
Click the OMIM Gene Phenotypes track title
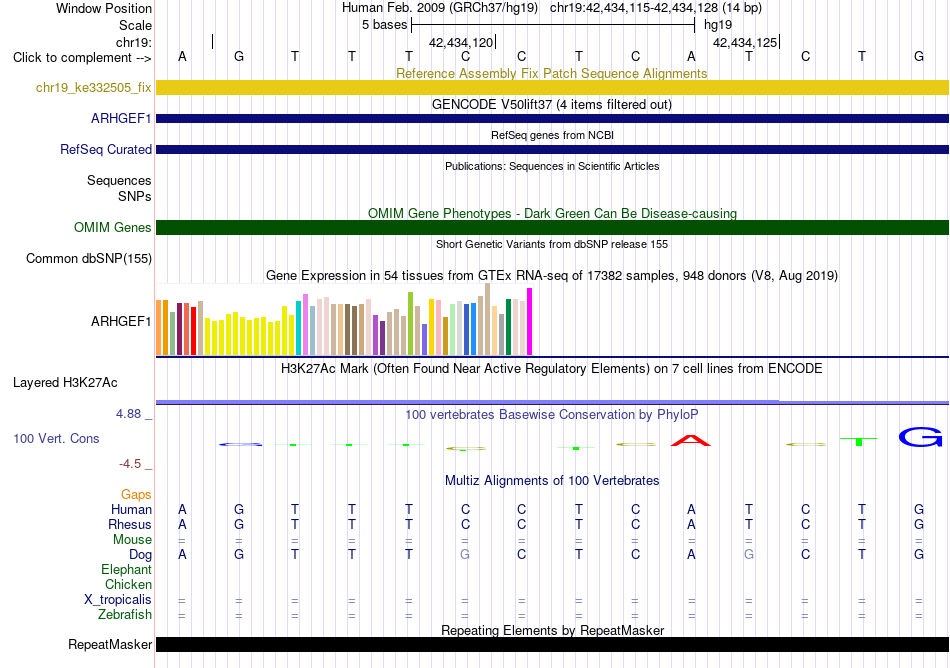pyautogui.click(x=553, y=213)
